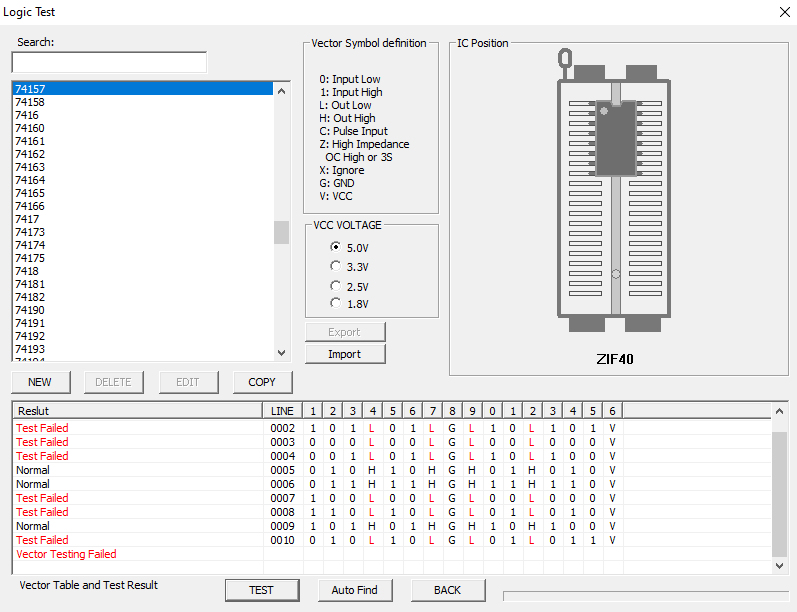Image resolution: width=797 pixels, height=612 pixels.
Task: Select 74161 in the IC list
Action: (x=143, y=141)
